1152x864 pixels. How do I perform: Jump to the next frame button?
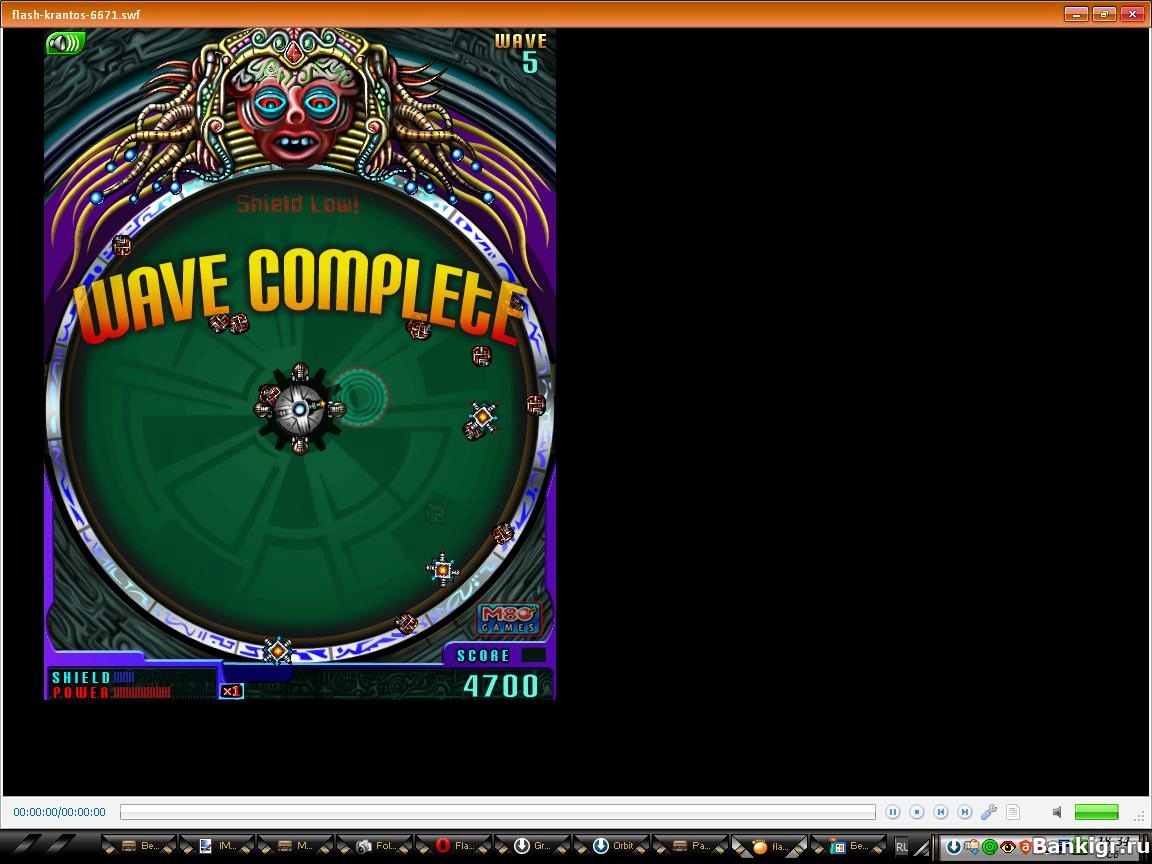coord(965,812)
